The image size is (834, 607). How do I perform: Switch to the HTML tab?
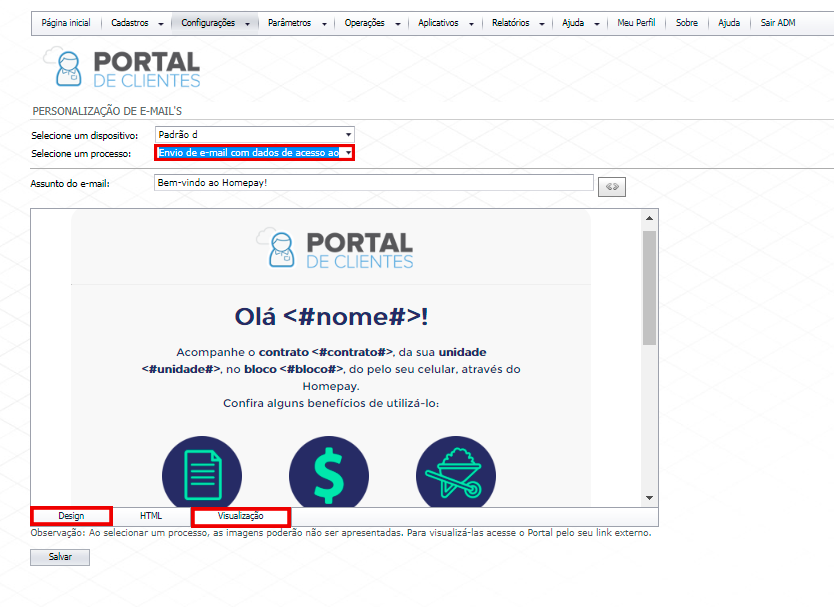click(x=151, y=516)
